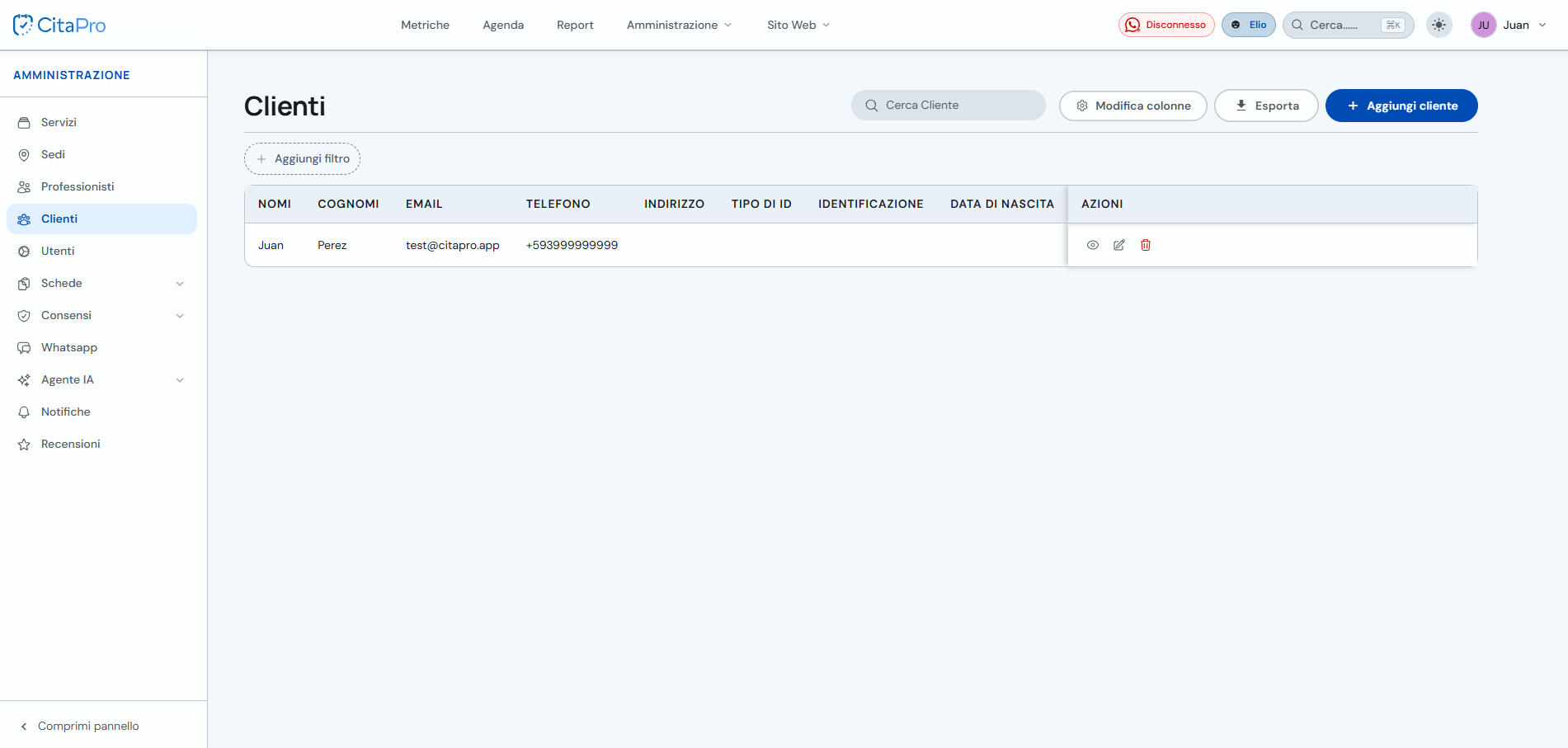Screen dimensions: 1568x748
Task: Click the AMMINISTRAZIONE sidebar heading
Action: pyautogui.click(x=72, y=75)
